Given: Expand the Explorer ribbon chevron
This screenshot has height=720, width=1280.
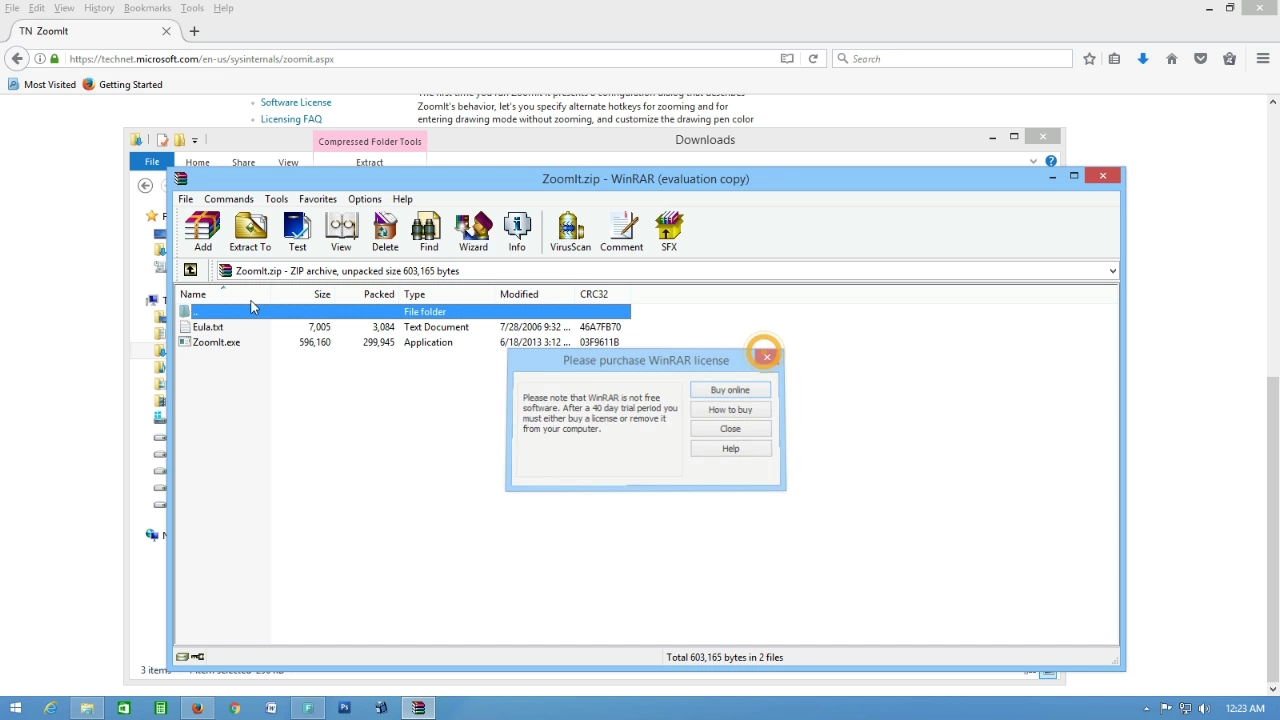Looking at the screenshot, I should 1033,161.
